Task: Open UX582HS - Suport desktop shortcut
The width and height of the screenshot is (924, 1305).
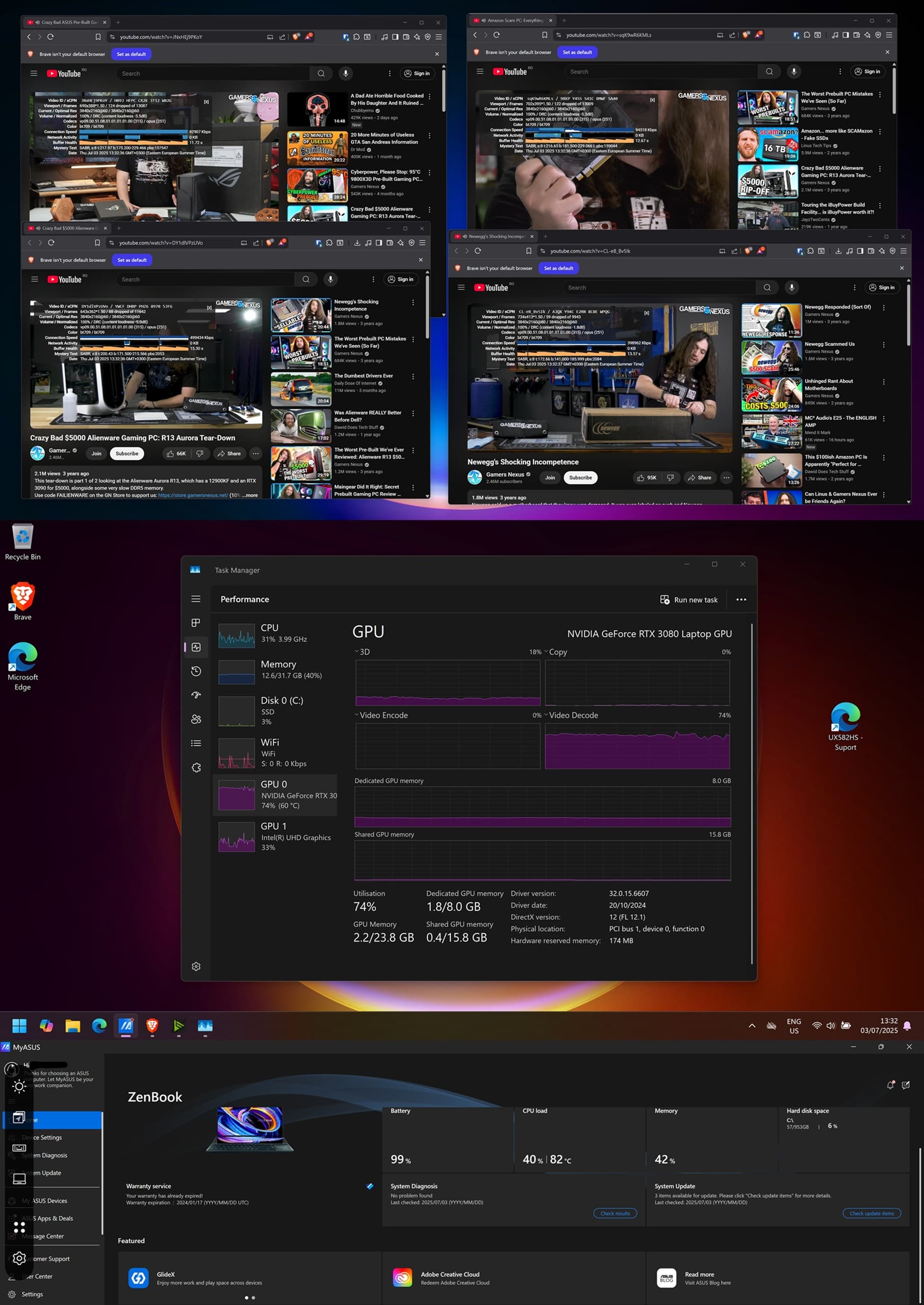Action: [845, 727]
